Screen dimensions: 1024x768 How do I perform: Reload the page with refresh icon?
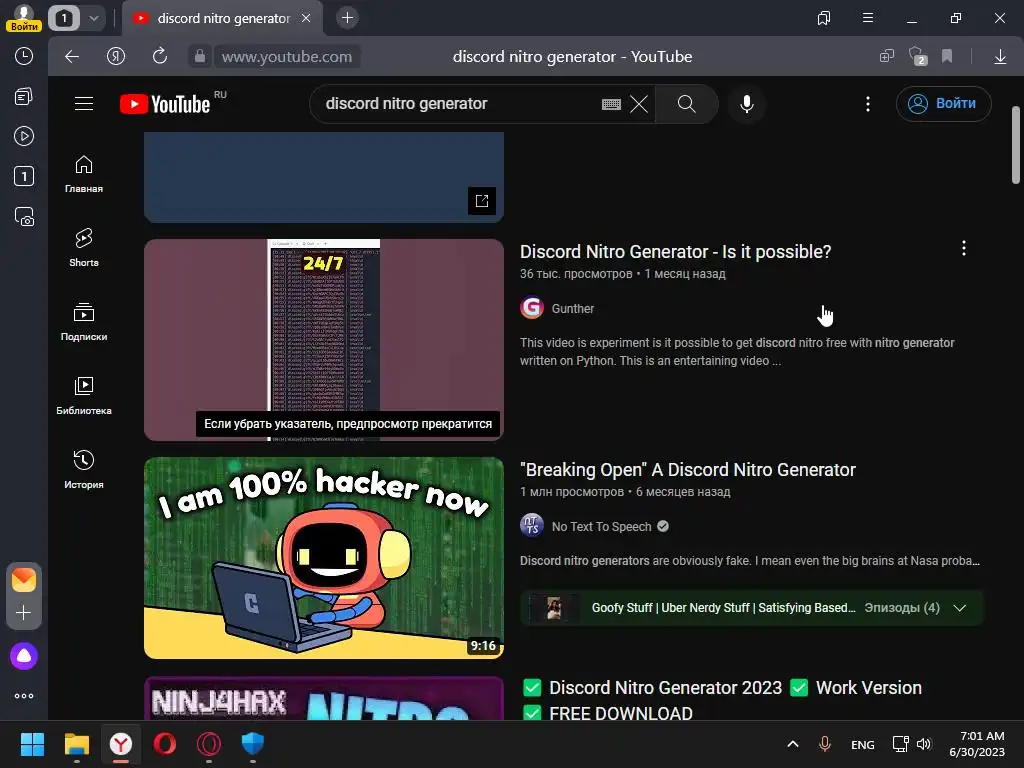160,56
